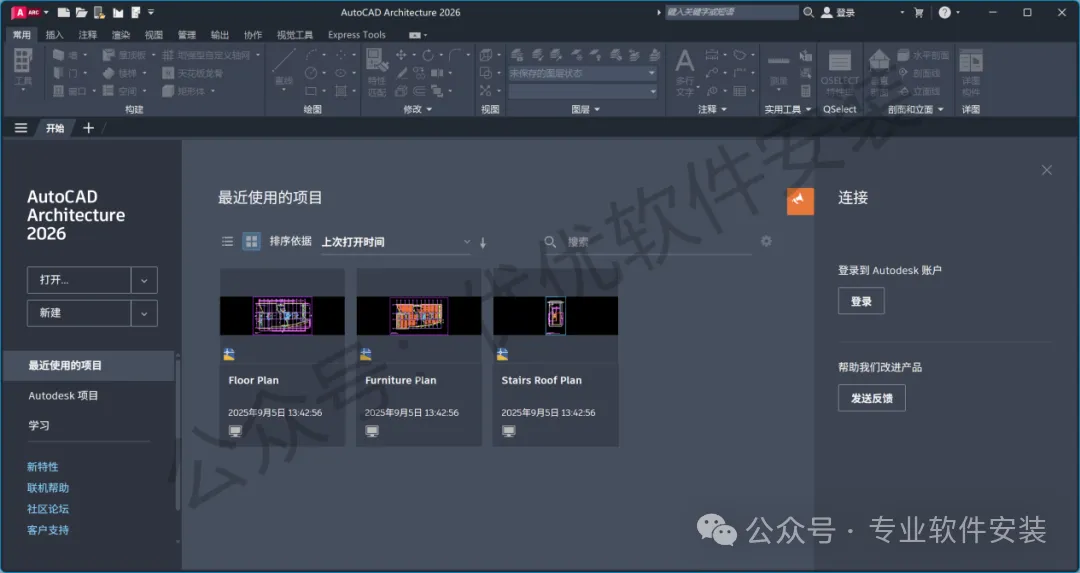Reverse sort order with down arrow
Image resolution: width=1080 pixels, height=573 pixels.
point(483,242)
